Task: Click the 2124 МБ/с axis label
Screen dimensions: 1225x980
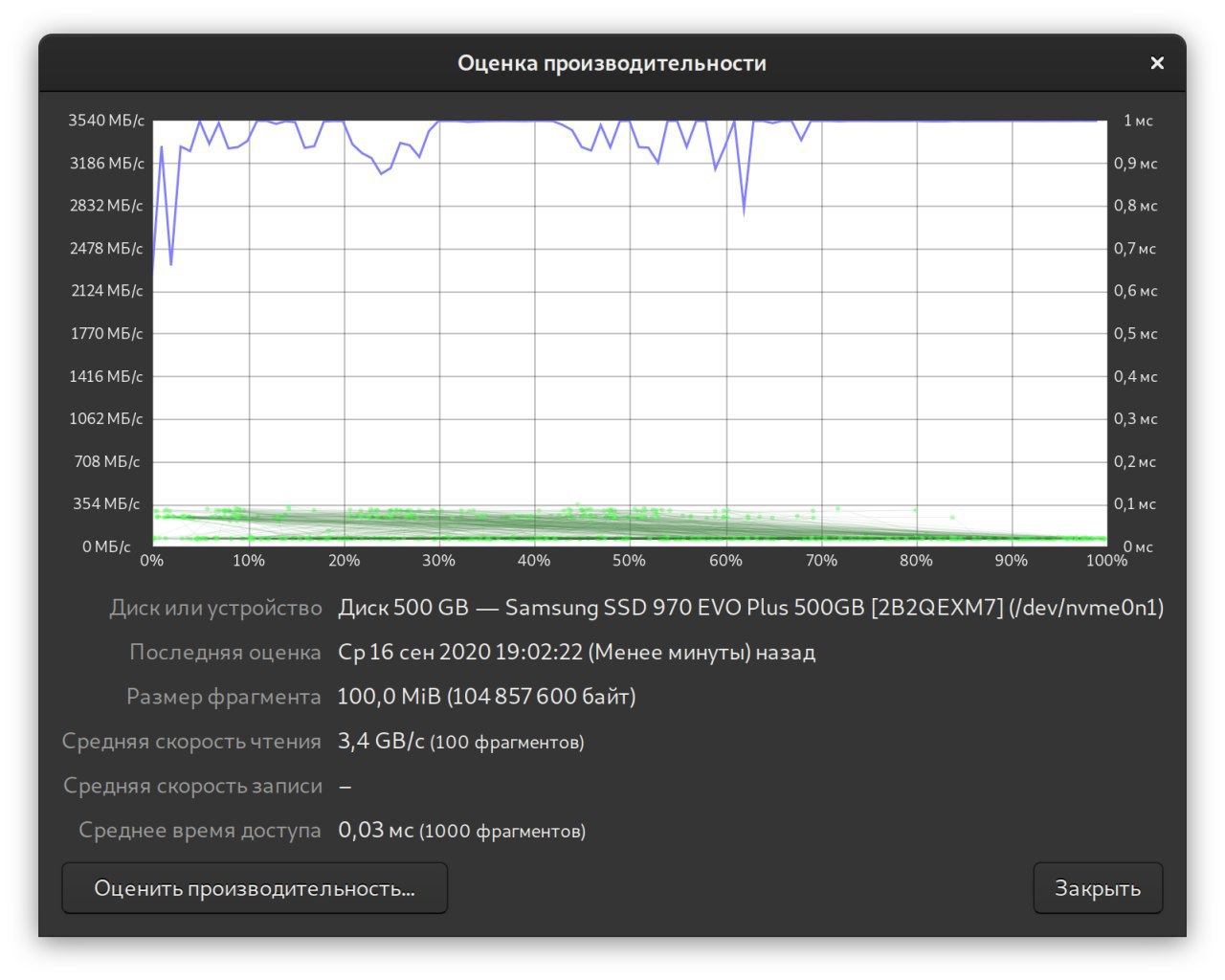Action: pyautogui.click(x=107, y=291)
